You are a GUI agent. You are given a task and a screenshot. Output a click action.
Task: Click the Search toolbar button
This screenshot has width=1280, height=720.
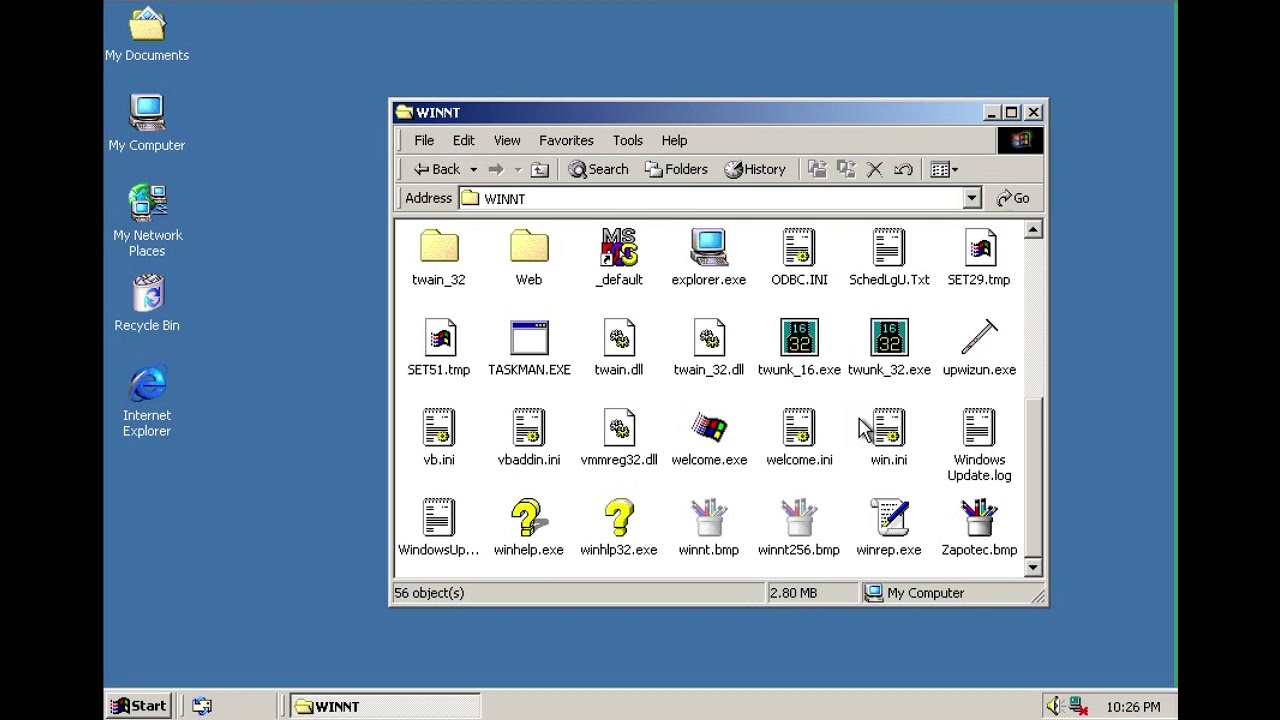click(599, 169)
